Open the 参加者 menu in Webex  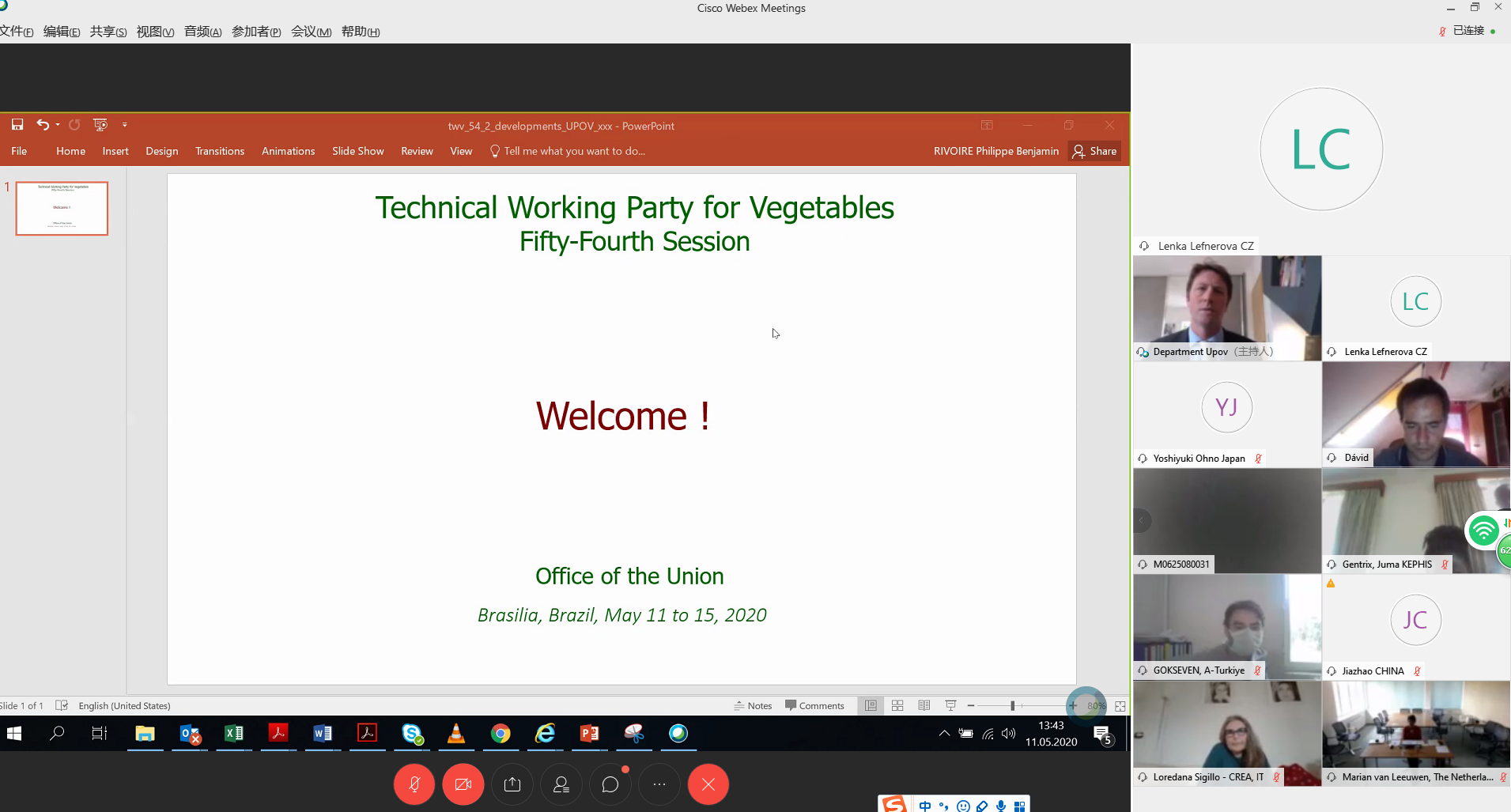(255, 32)
